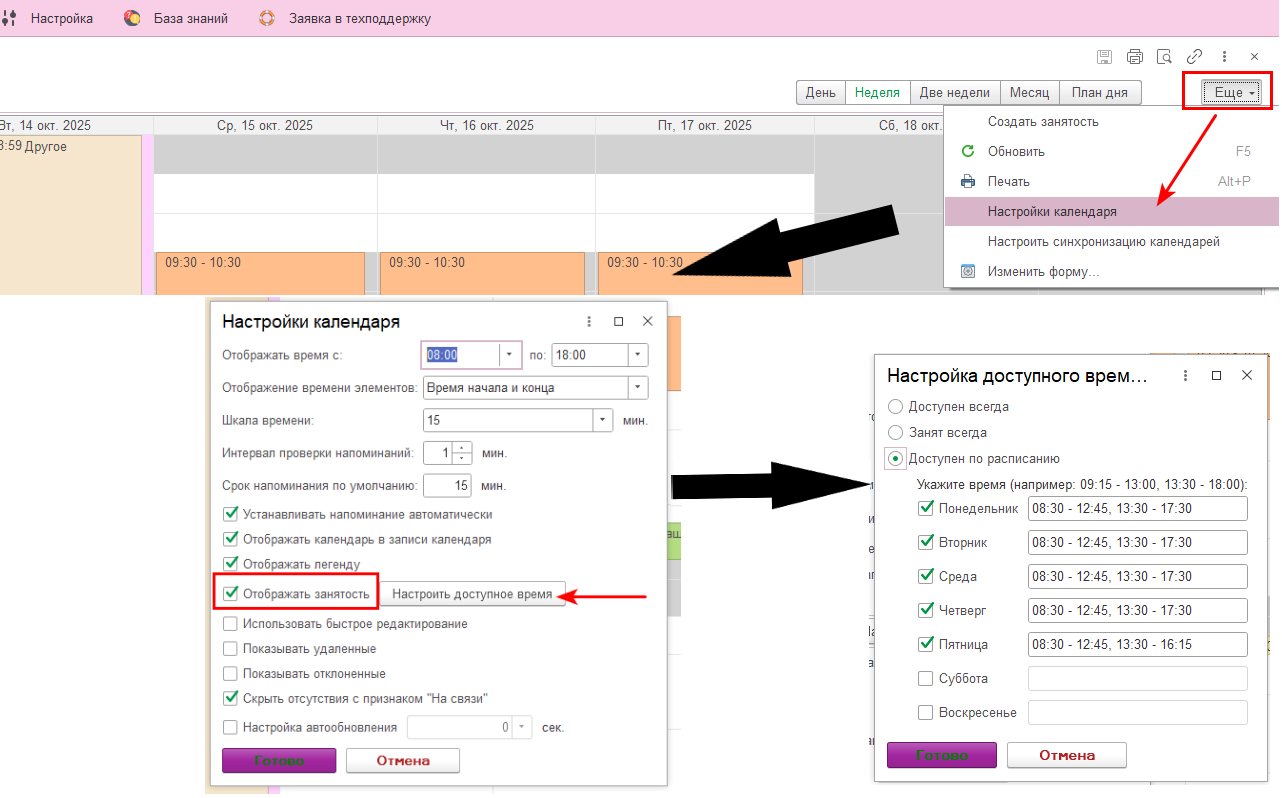Expand Отображение времени элементов dropdown
The image size is (1282, 798).
point(637,388)
